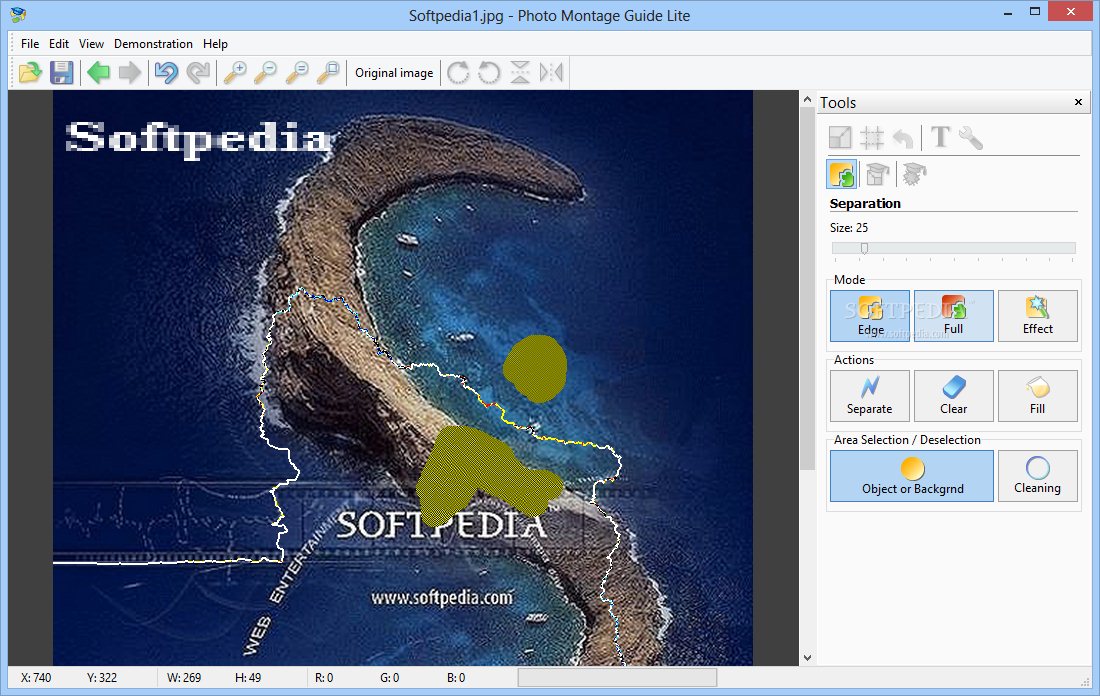This screenshot has width=1100, height=696.
Task: Activate the Separation puzzle-piece tool
Action: pyautogui.click(x=842, y=174)
